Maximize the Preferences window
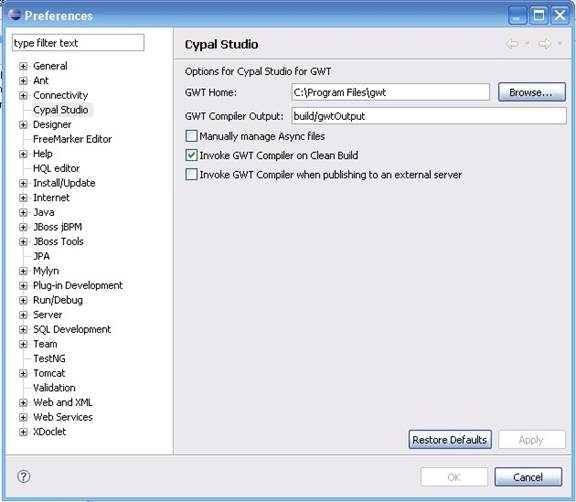Image resolution: width=576 pixels, height=502 pixels. [539, 16]
